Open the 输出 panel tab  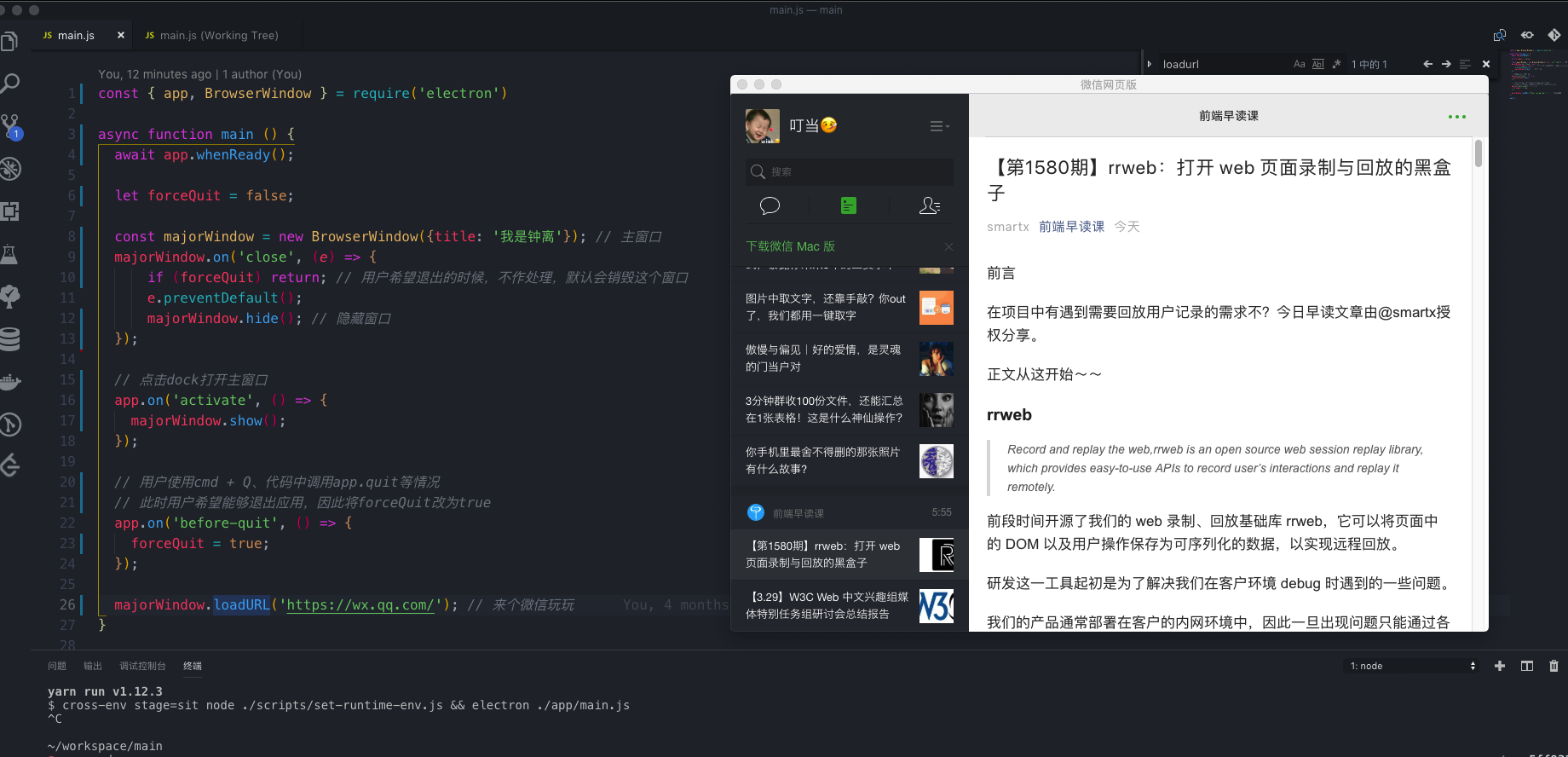93,666
